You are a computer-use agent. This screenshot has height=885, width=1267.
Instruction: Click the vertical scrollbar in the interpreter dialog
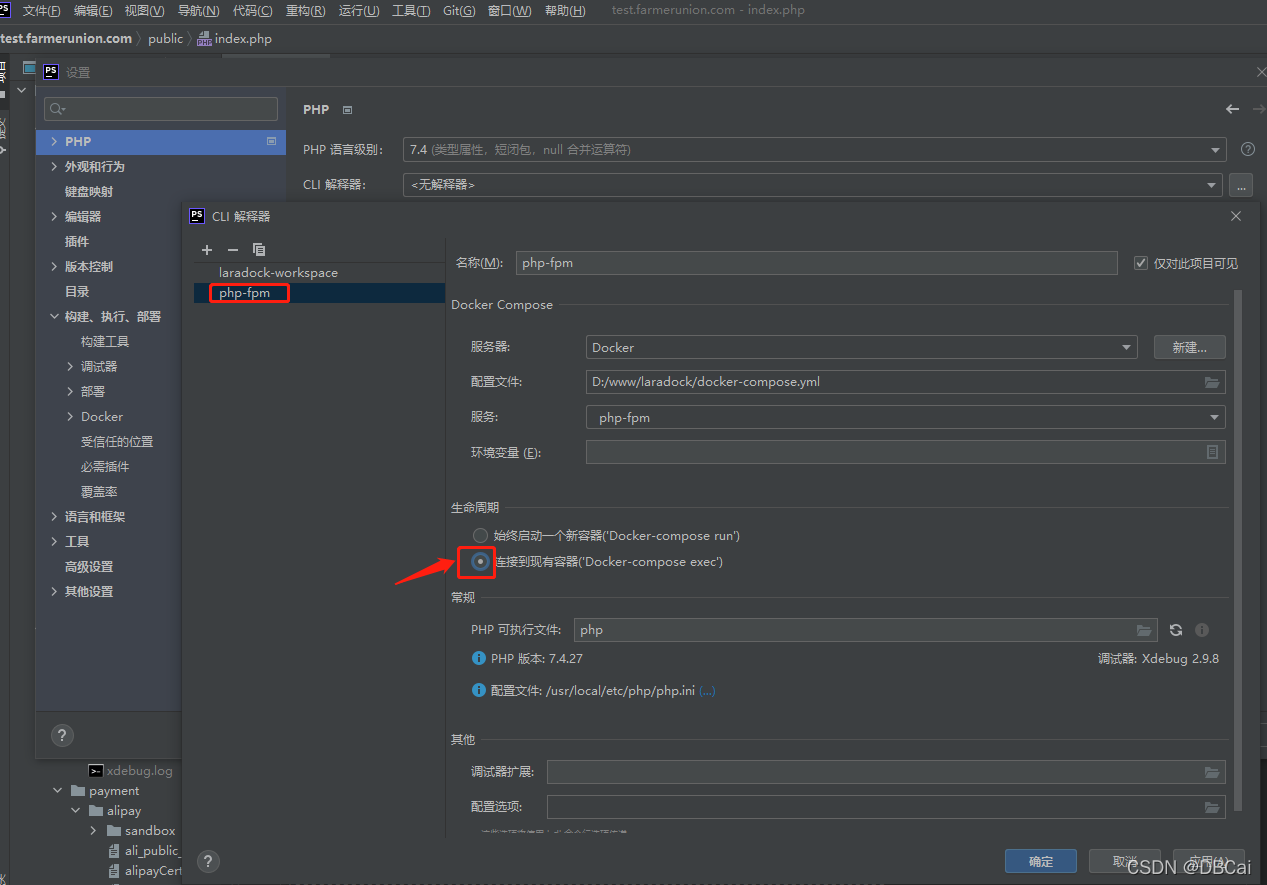[1238, 550]
